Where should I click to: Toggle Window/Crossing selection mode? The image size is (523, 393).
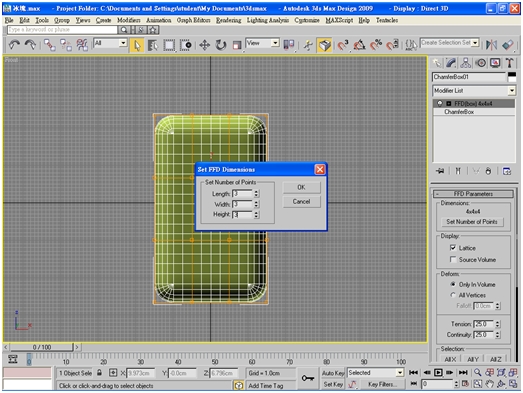point(185,45)
